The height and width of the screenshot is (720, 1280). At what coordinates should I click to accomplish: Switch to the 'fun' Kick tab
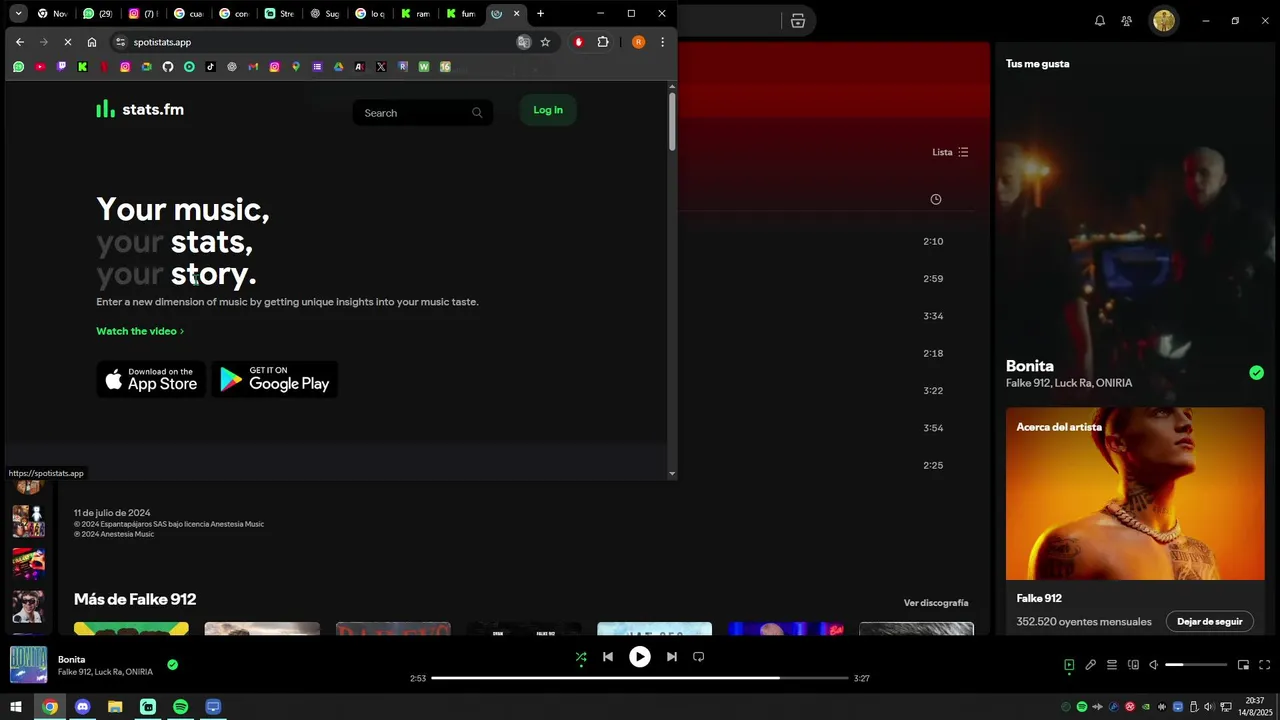[x=461, y=14]
